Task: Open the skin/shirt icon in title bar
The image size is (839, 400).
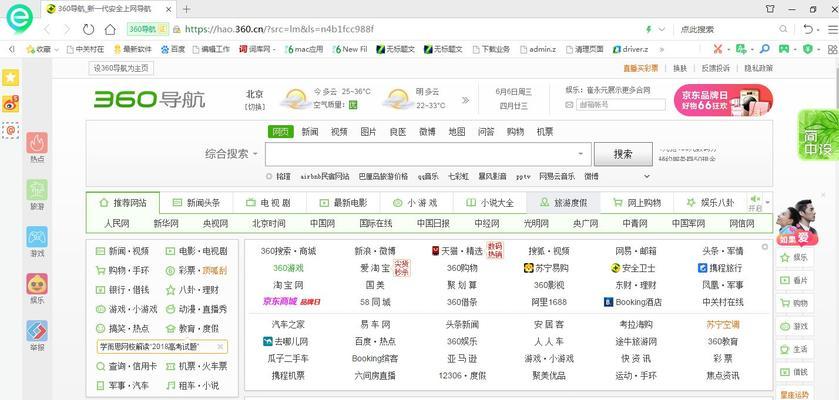Action: [x=770, y=9]
